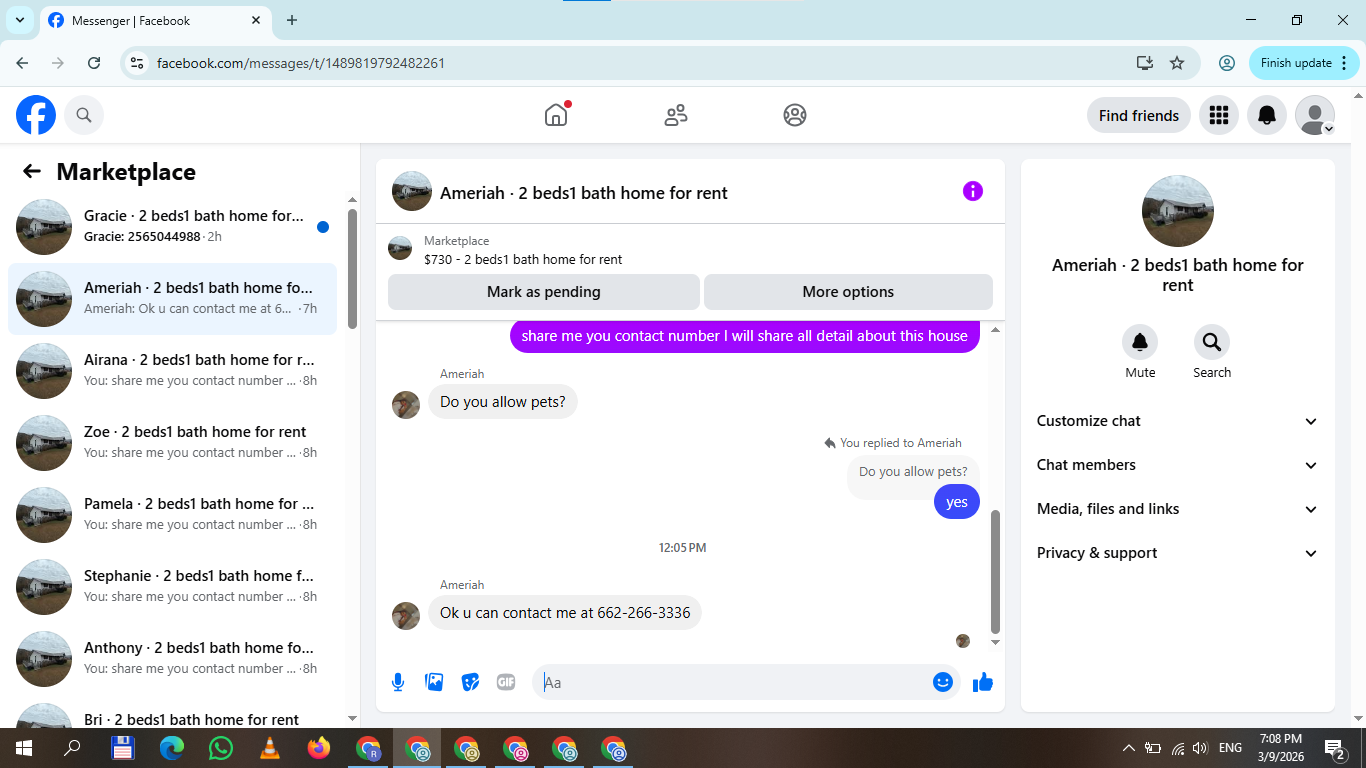Expand Media, files and links section
The height and width of the screenshot is (768, 1366).
pyautogui.click(x=1178, y=509)
